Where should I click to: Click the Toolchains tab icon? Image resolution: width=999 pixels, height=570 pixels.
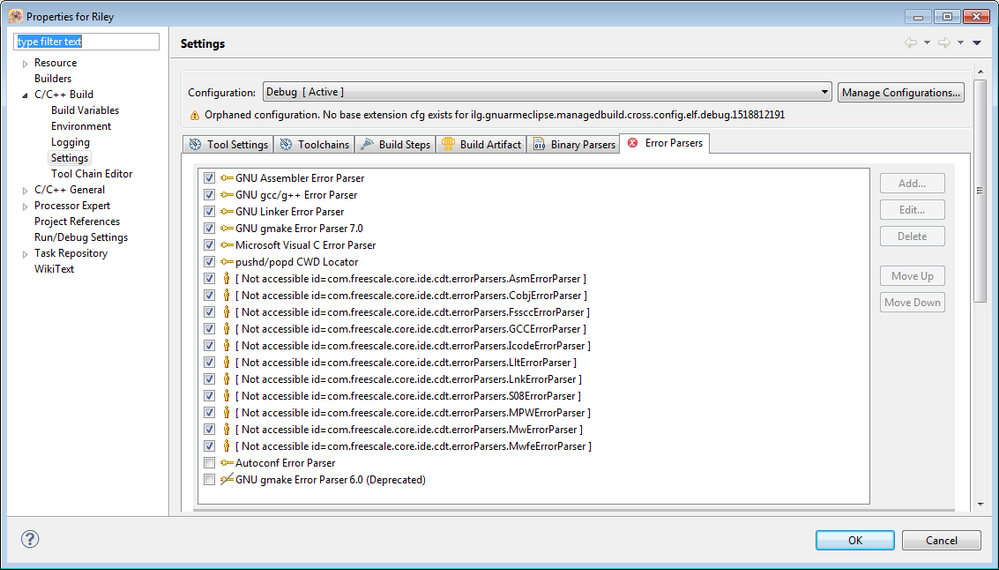click(x=286, y=145)
